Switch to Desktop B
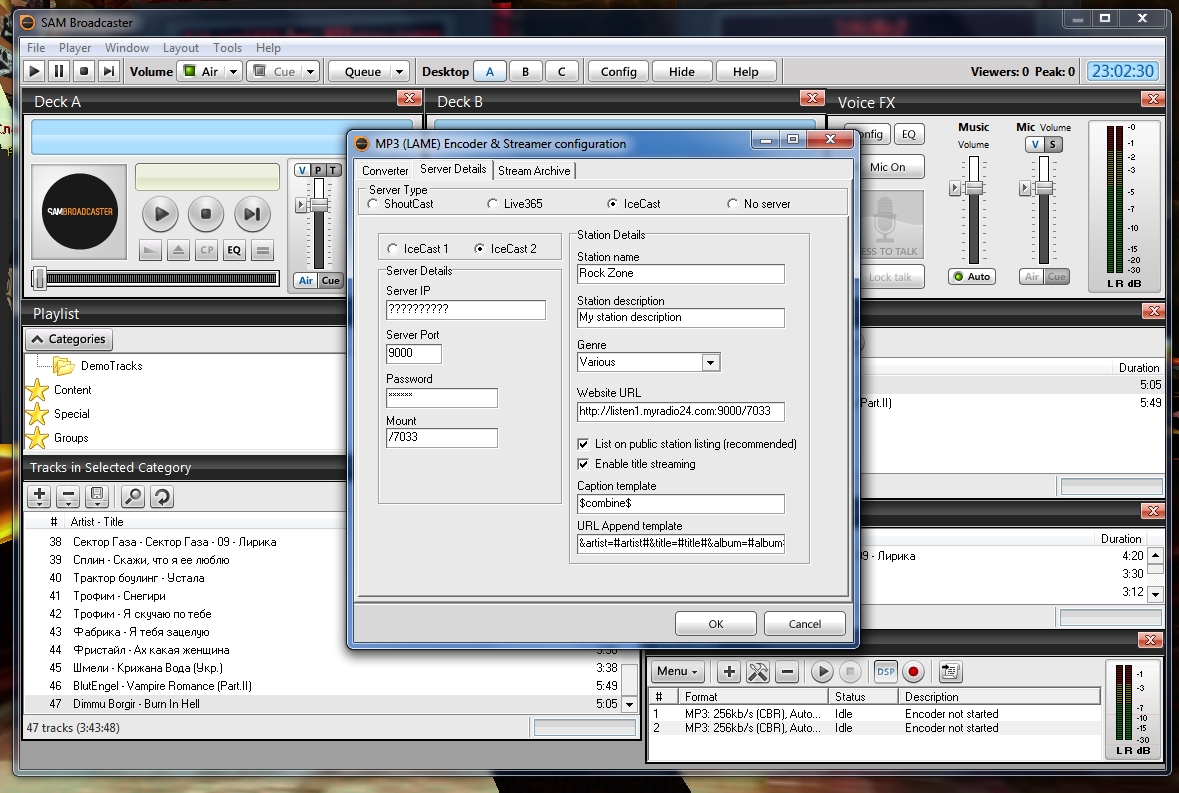Viewport: 1179px width, 793px height. (525, 71)
